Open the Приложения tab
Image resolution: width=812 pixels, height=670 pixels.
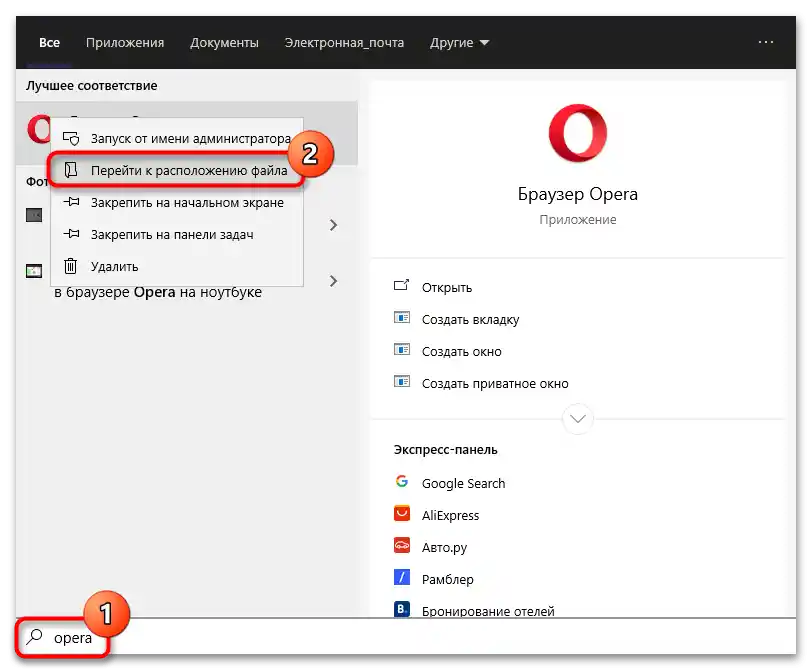coord(125,42)
